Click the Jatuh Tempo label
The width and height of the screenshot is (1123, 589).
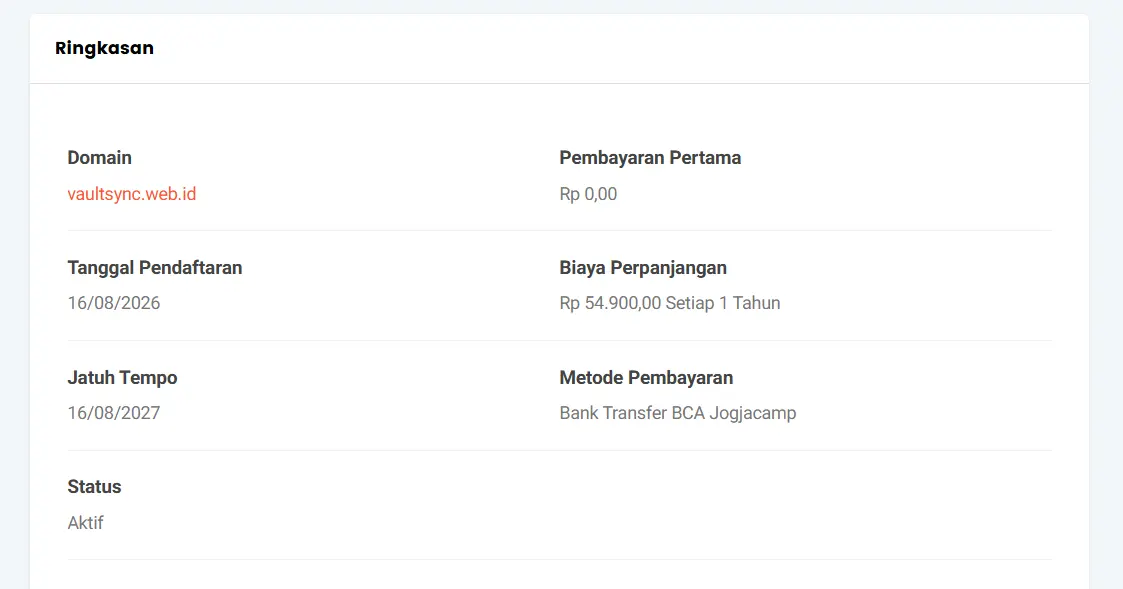click(122, 378)
